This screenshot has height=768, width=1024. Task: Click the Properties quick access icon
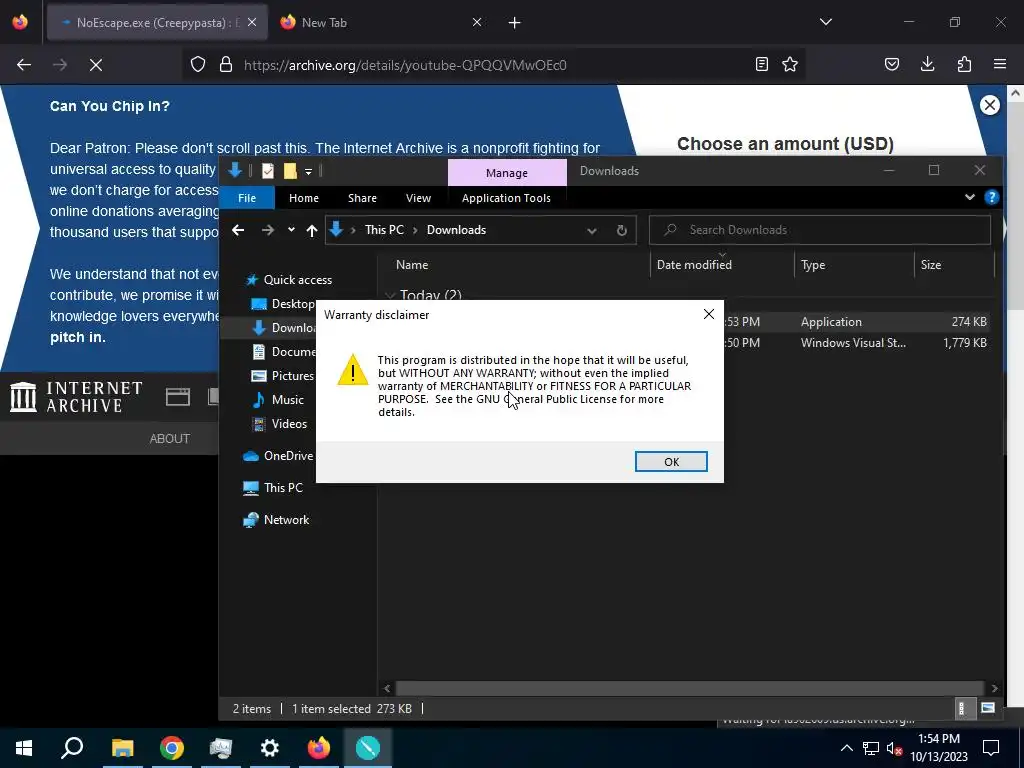(268, 171)
